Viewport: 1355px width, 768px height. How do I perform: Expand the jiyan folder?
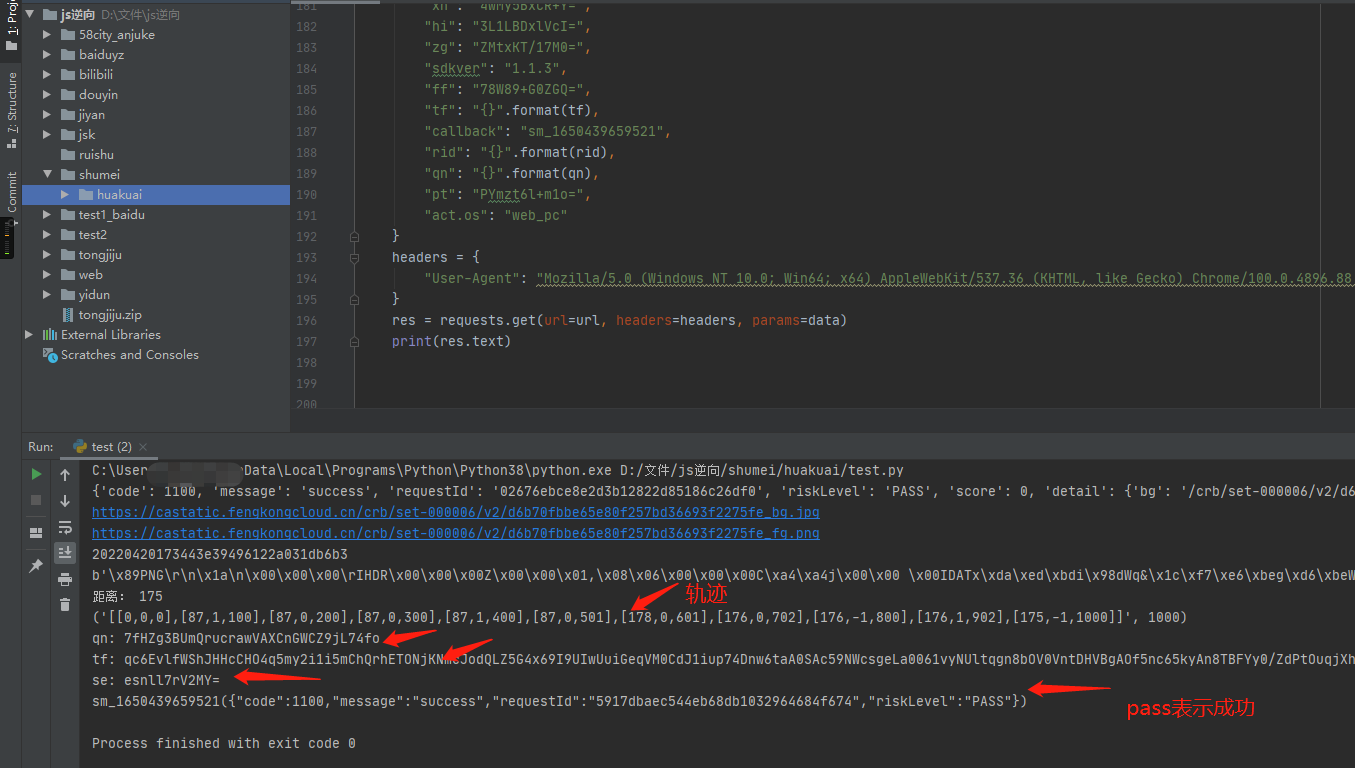point(47,115)
